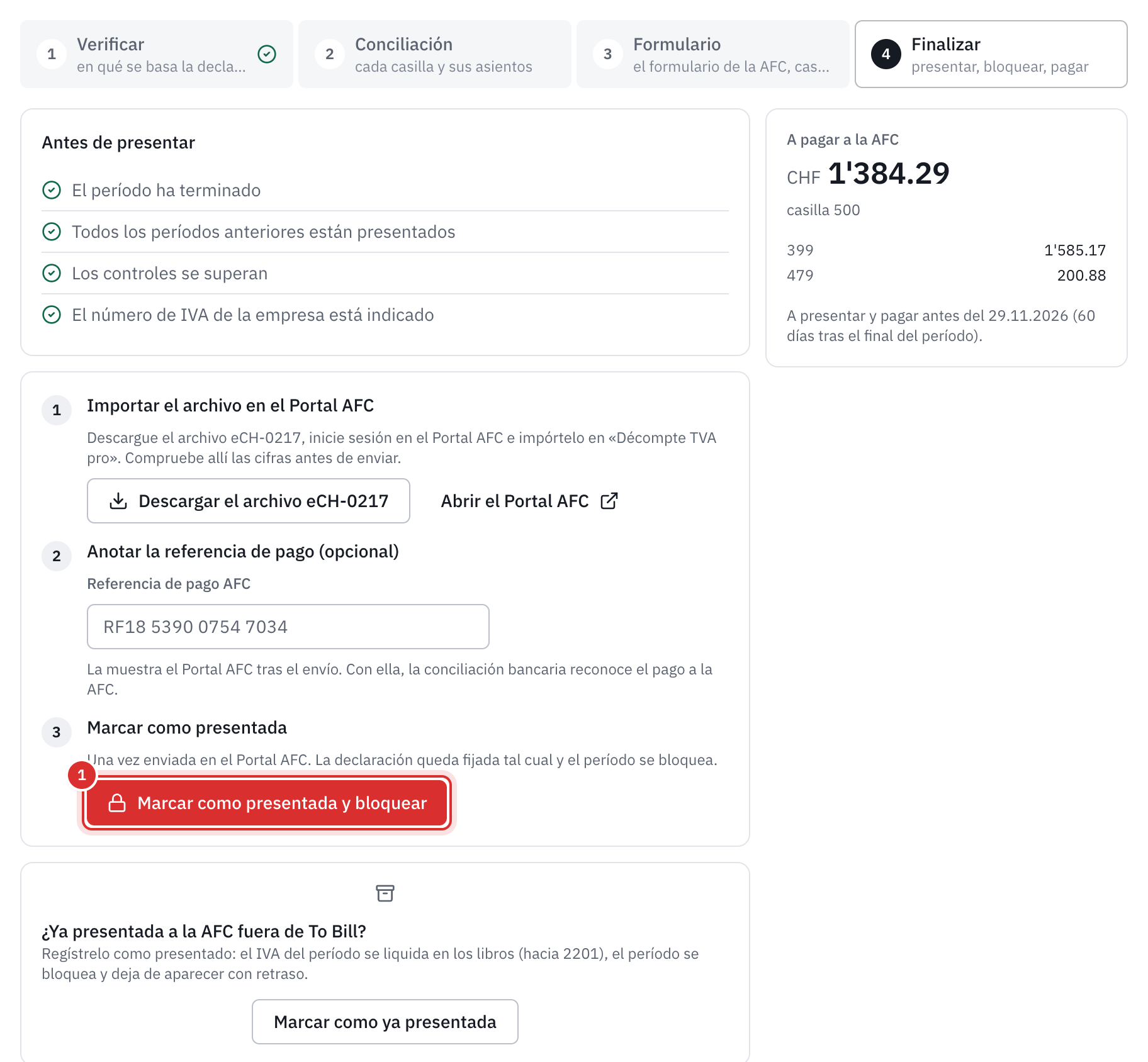This screenshot has width=1148, height=1062.
Task: Click the lock icon on red button
Action: 117,803
